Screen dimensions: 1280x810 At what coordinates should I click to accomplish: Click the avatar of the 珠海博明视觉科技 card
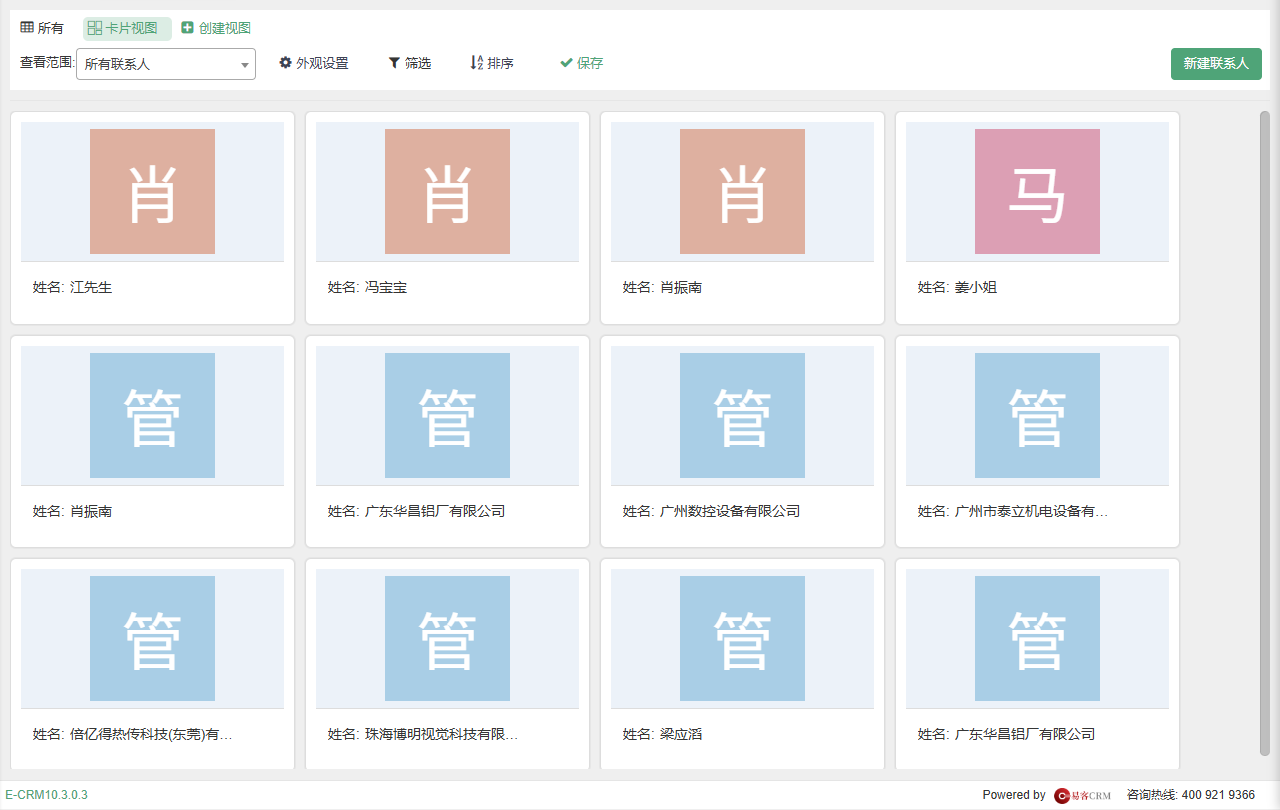coord(447,638)
